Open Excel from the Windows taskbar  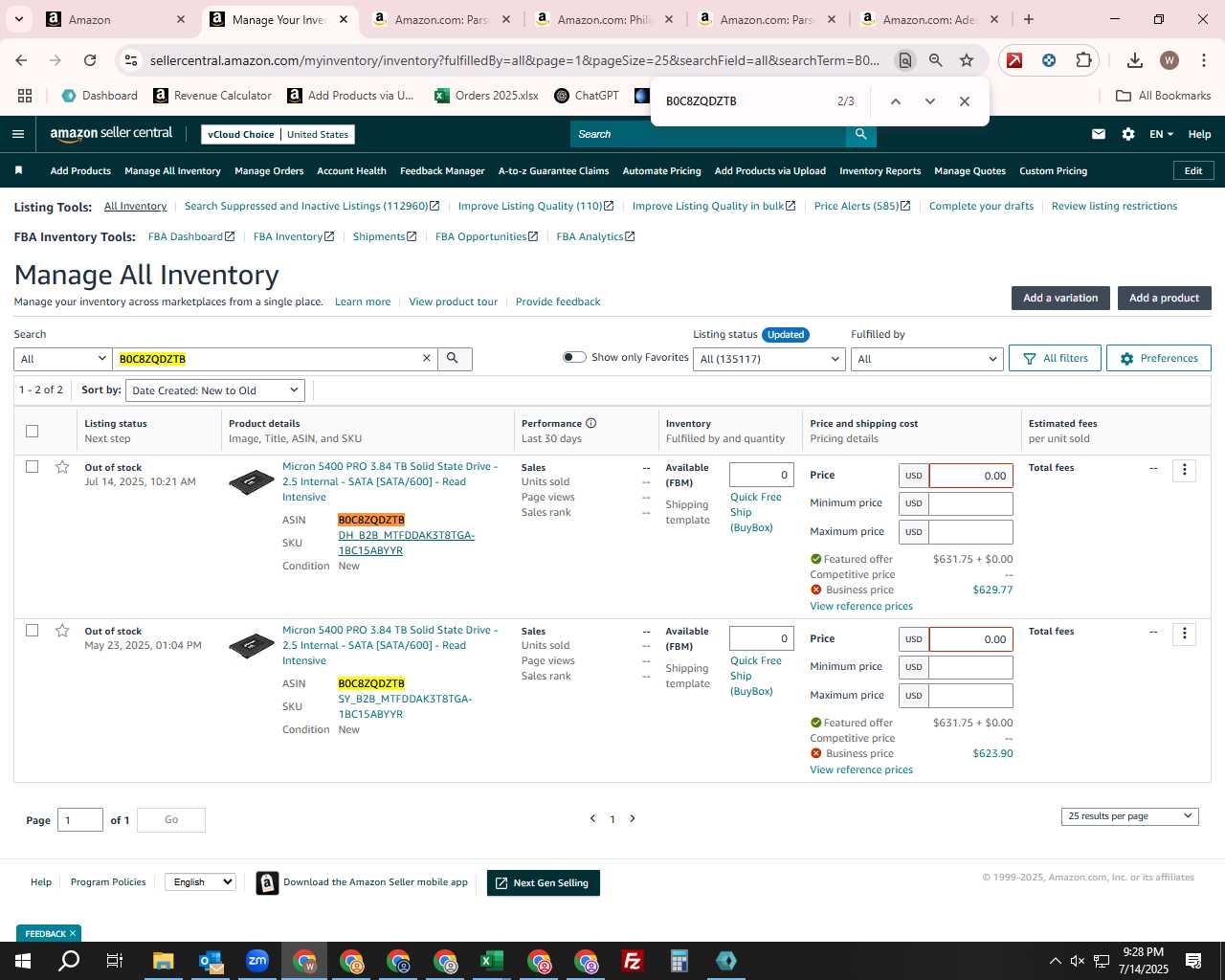[x=492, y=961]
